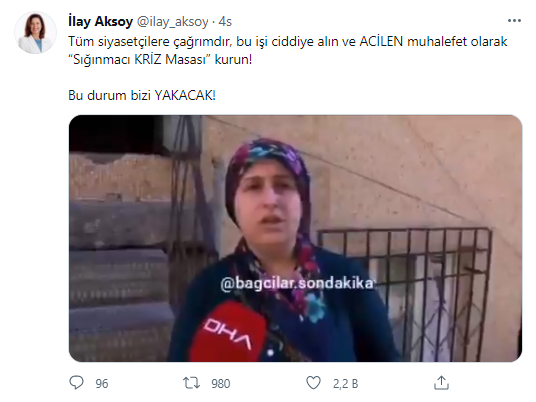Retweet the post using the retweet icon
The height and width of the screenshot is (402, 536).
[191, 383]
